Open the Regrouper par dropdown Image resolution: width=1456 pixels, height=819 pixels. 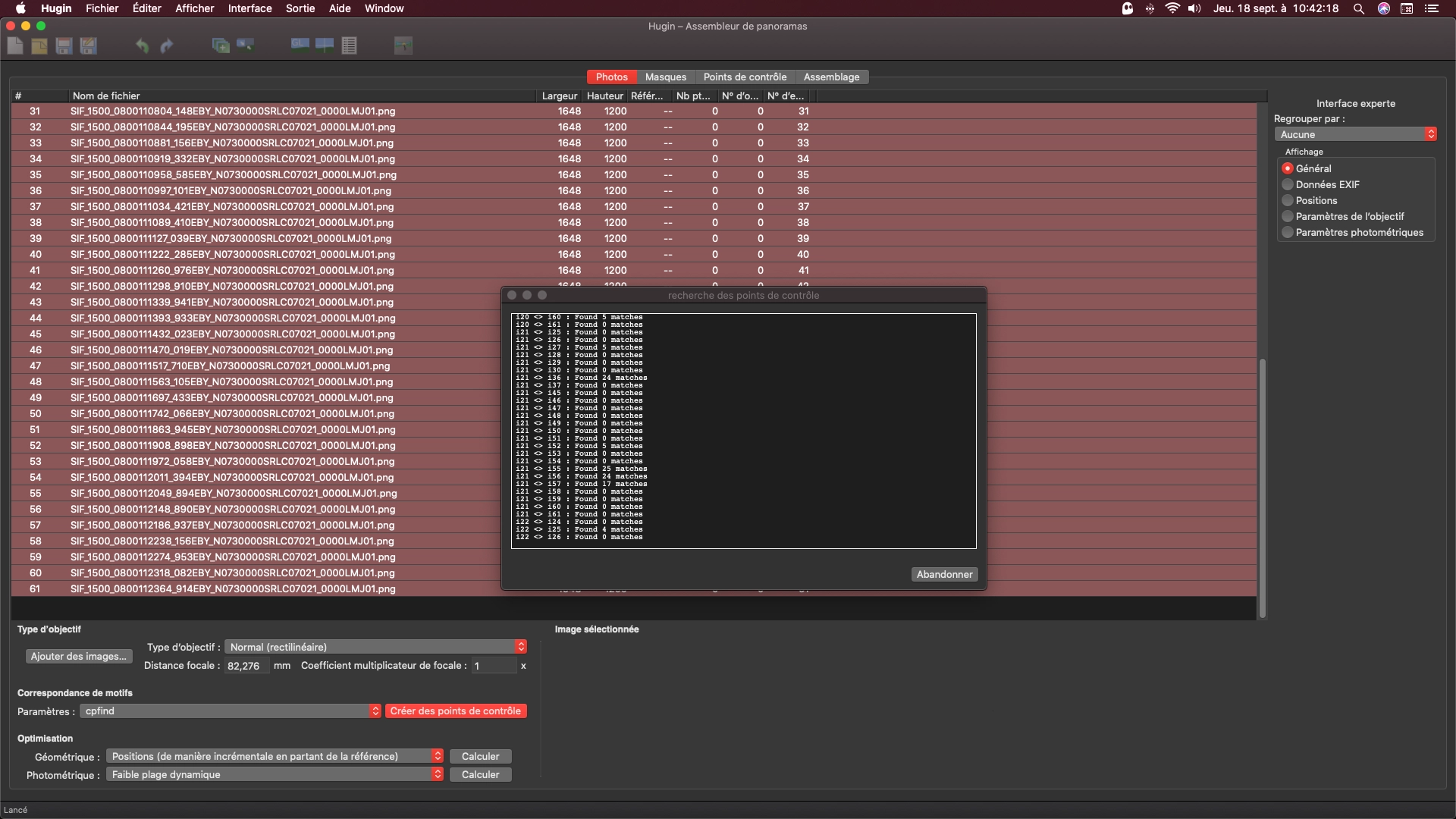click(x=1355, y=134)
